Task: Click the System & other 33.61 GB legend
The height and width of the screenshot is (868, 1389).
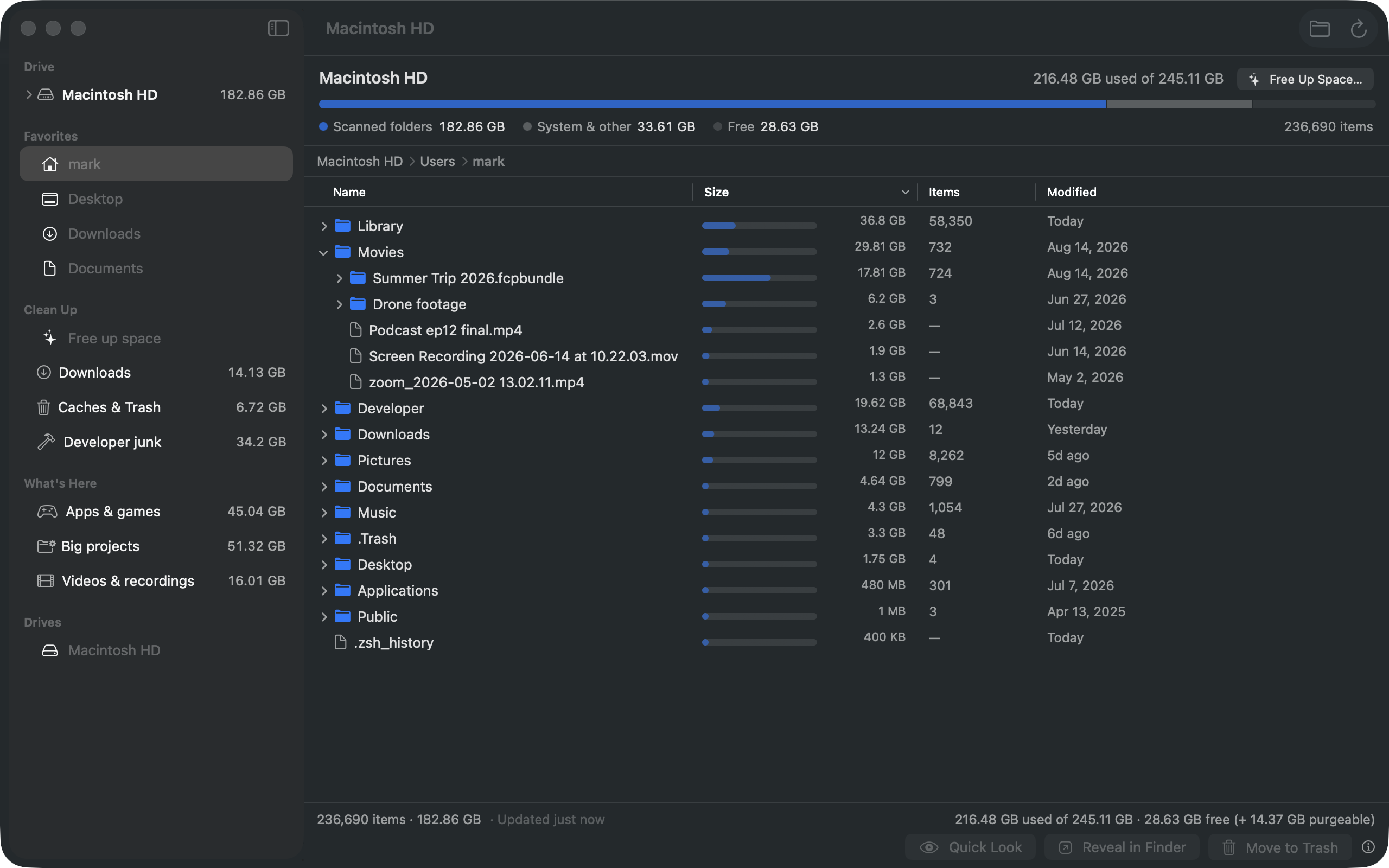Action: pyautogui.click(x=609, y=126)
